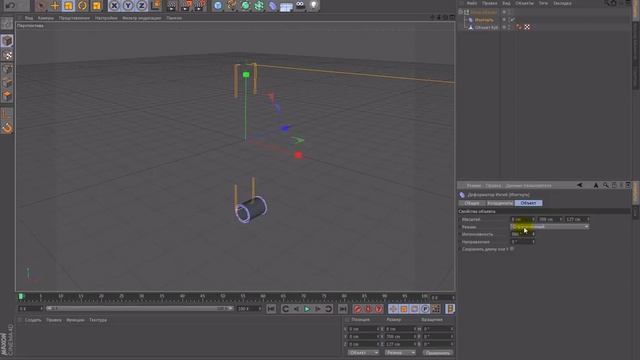Add a light object
This screenshot has width=640, height=360.
click(x=313, y=5)
